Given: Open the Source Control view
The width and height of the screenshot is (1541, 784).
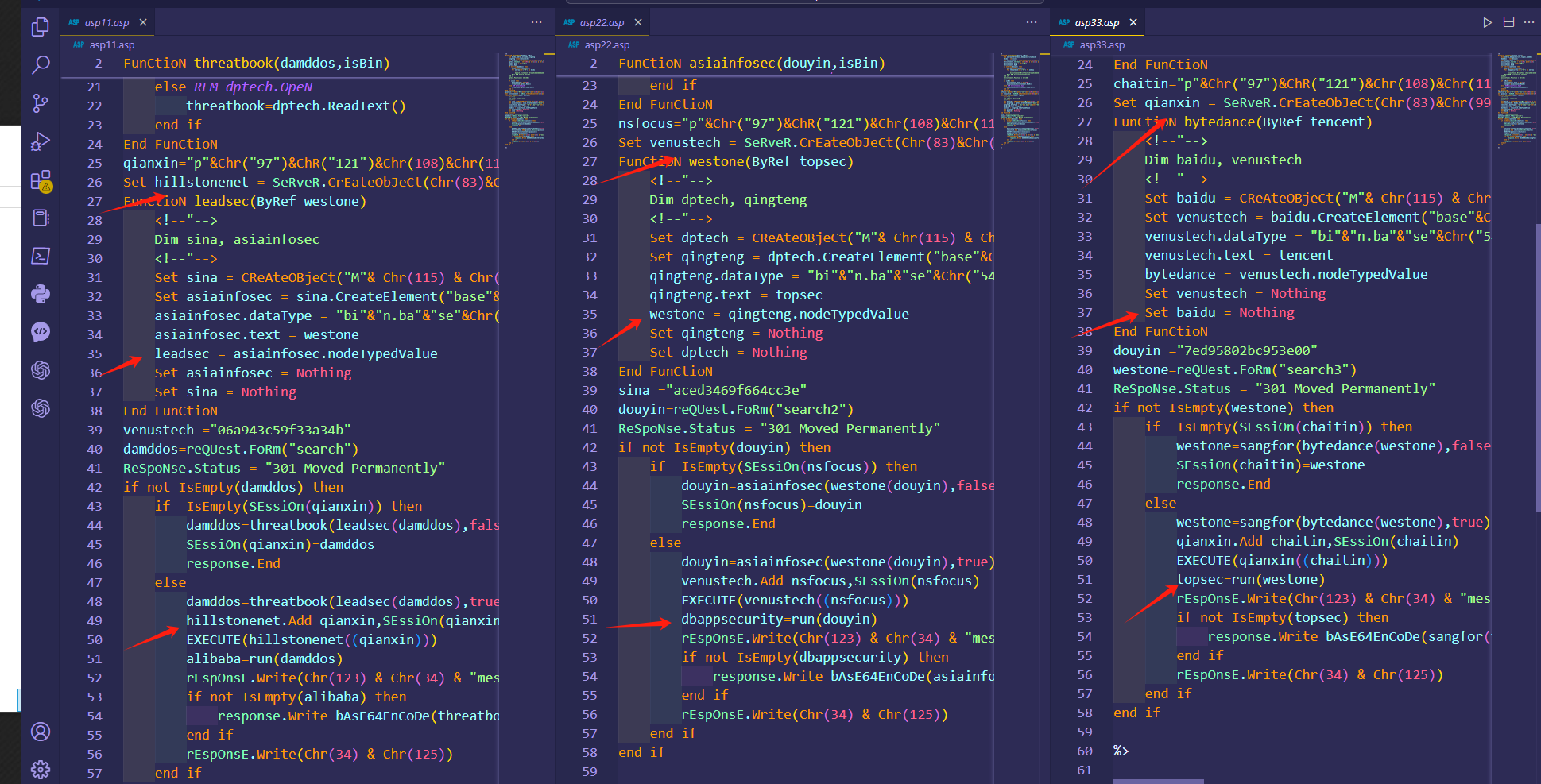Looking at the screenshot, I should point(41,103).
